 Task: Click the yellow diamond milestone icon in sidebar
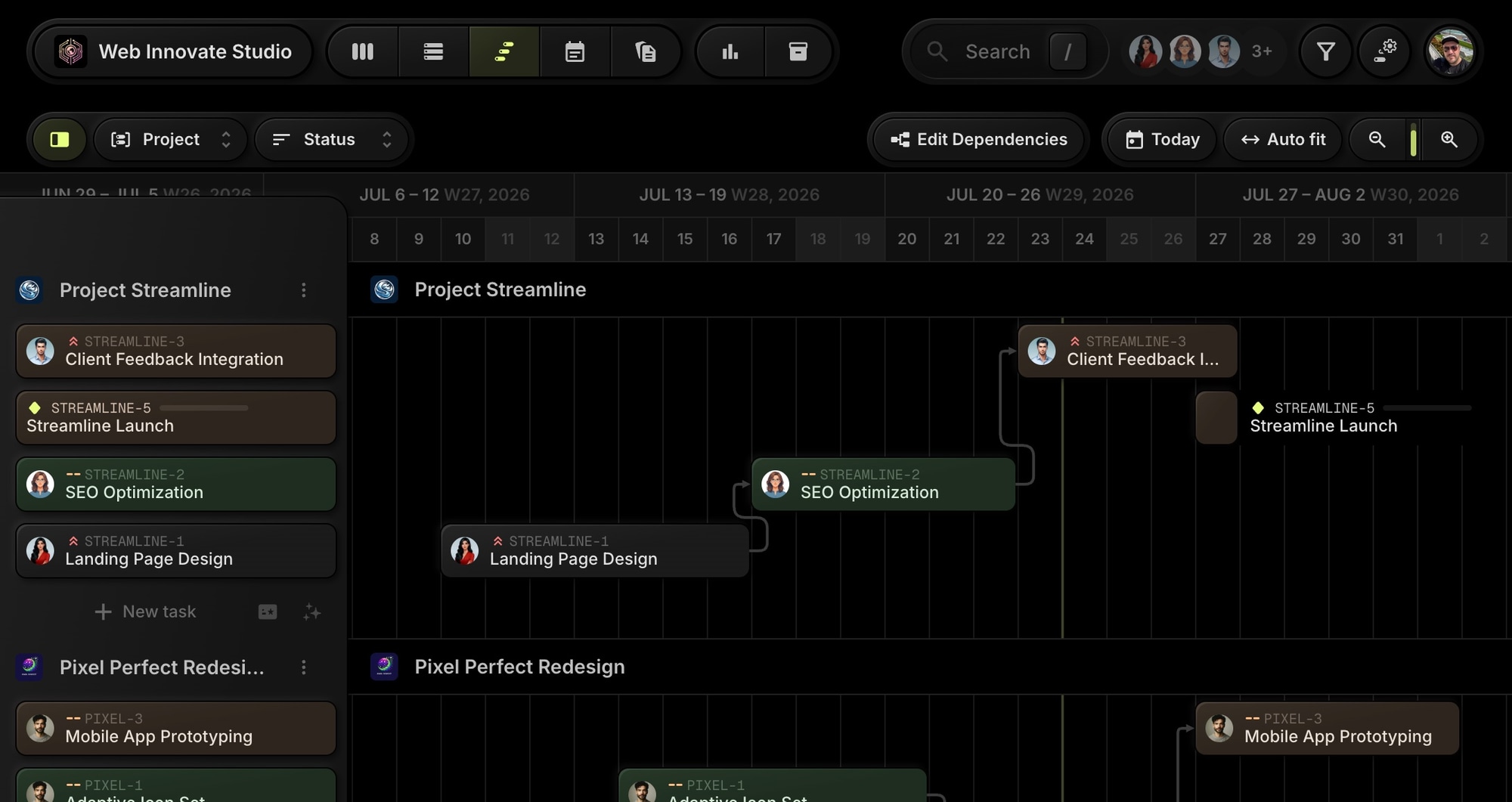[35, 408]
